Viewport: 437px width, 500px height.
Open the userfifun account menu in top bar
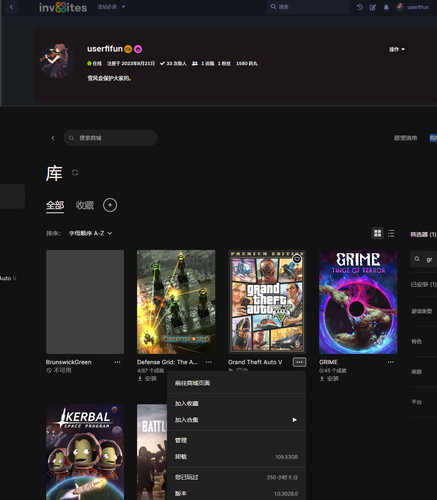412,7
